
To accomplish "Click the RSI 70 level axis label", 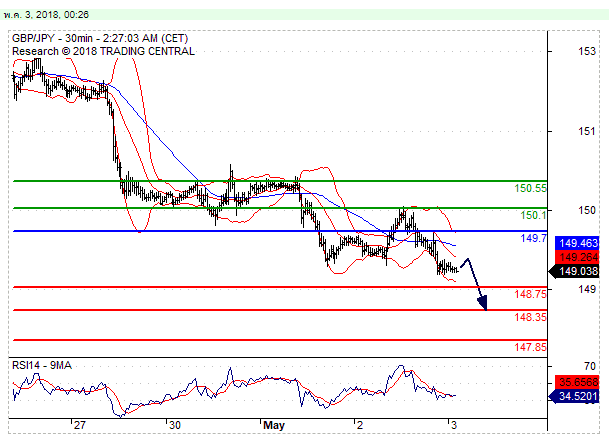I will click(x=590, y=366).
